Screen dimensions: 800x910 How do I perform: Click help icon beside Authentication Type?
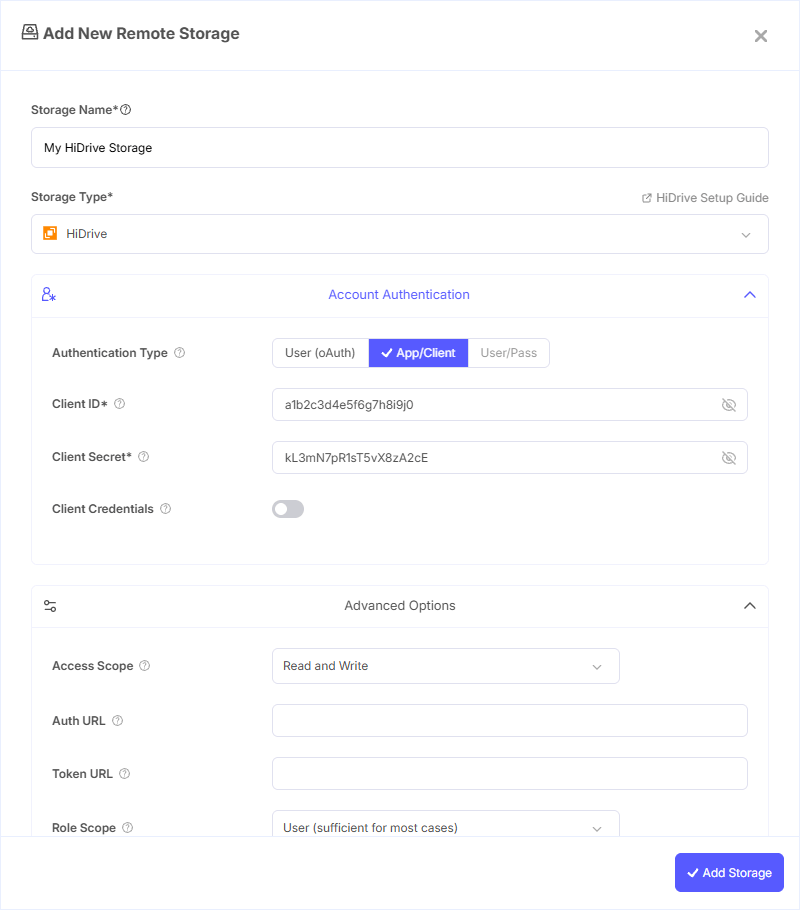[x=180, y=353]
